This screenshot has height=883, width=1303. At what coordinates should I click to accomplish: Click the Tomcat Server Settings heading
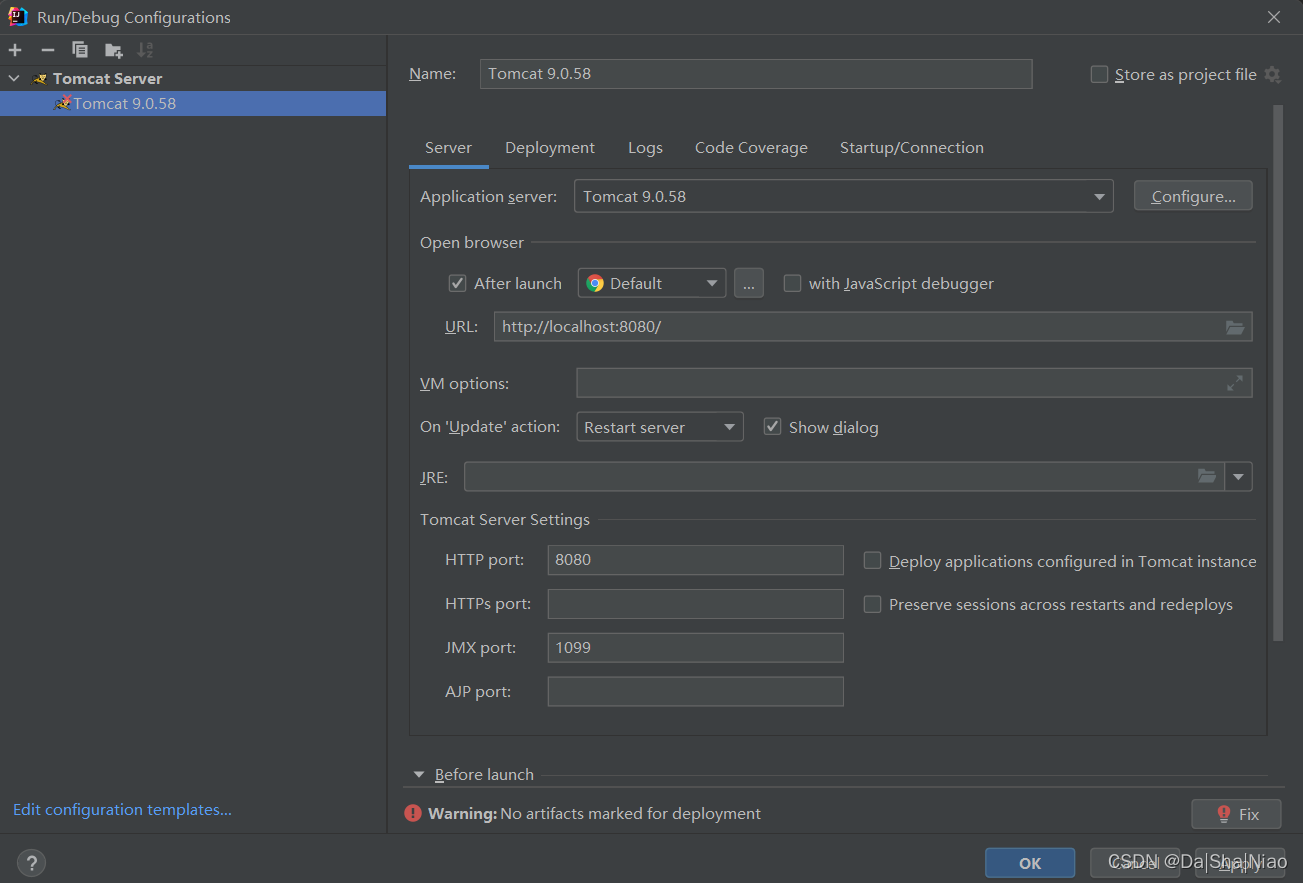tap(505, 520)
